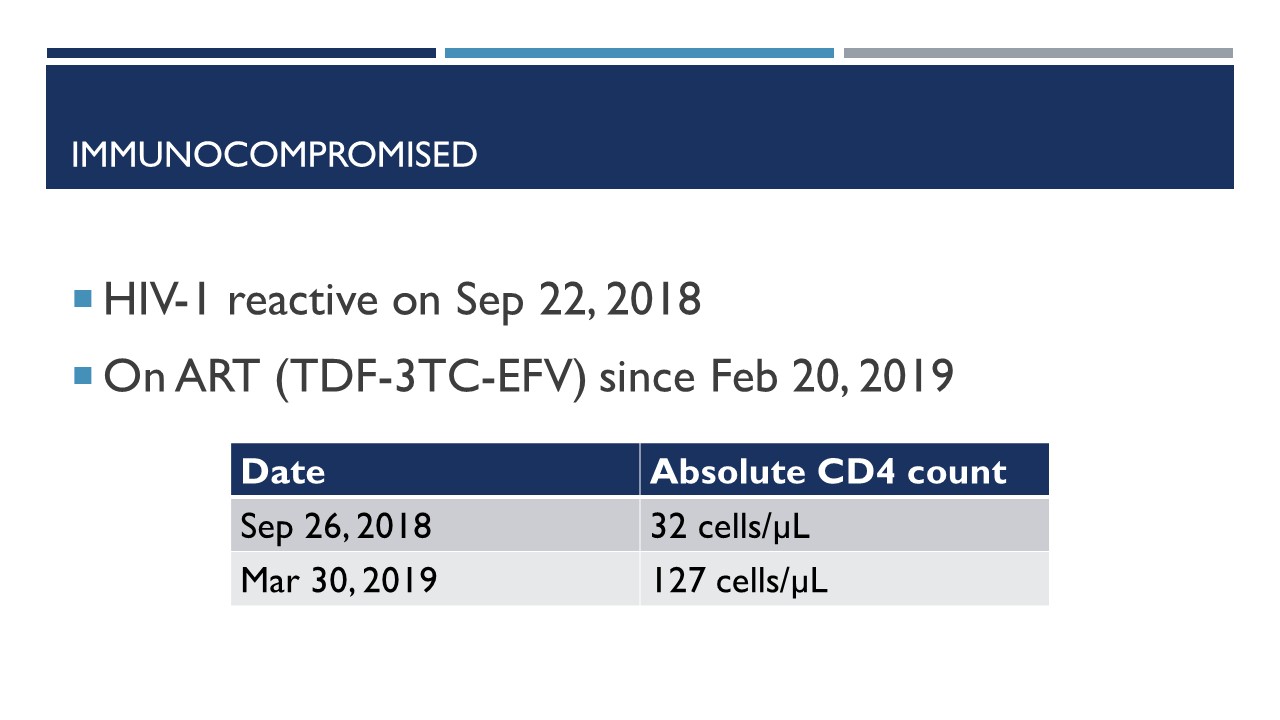This screenshot has width=1280, height=720.
Task: Select the Date table header cell
Action: (x=435, y=470)
